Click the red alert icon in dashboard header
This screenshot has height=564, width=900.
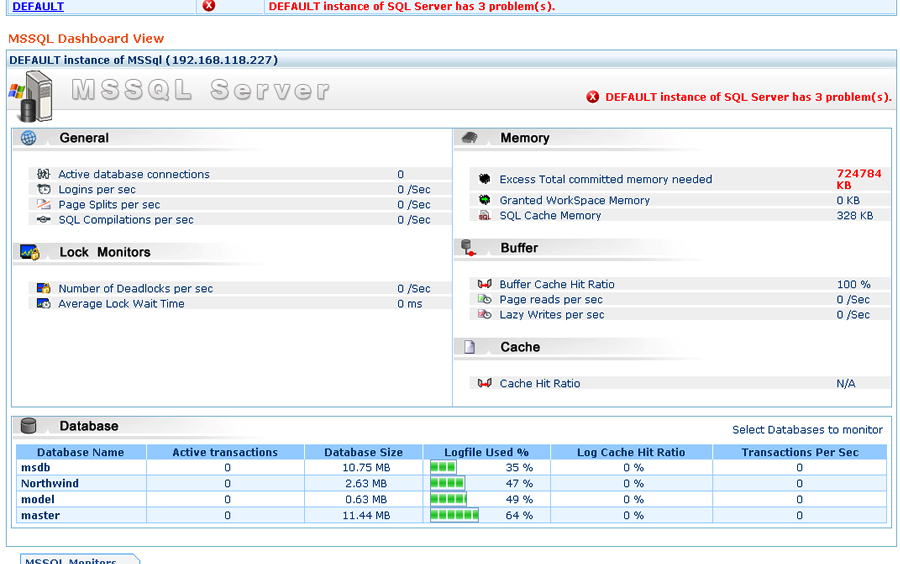[592, 97]
